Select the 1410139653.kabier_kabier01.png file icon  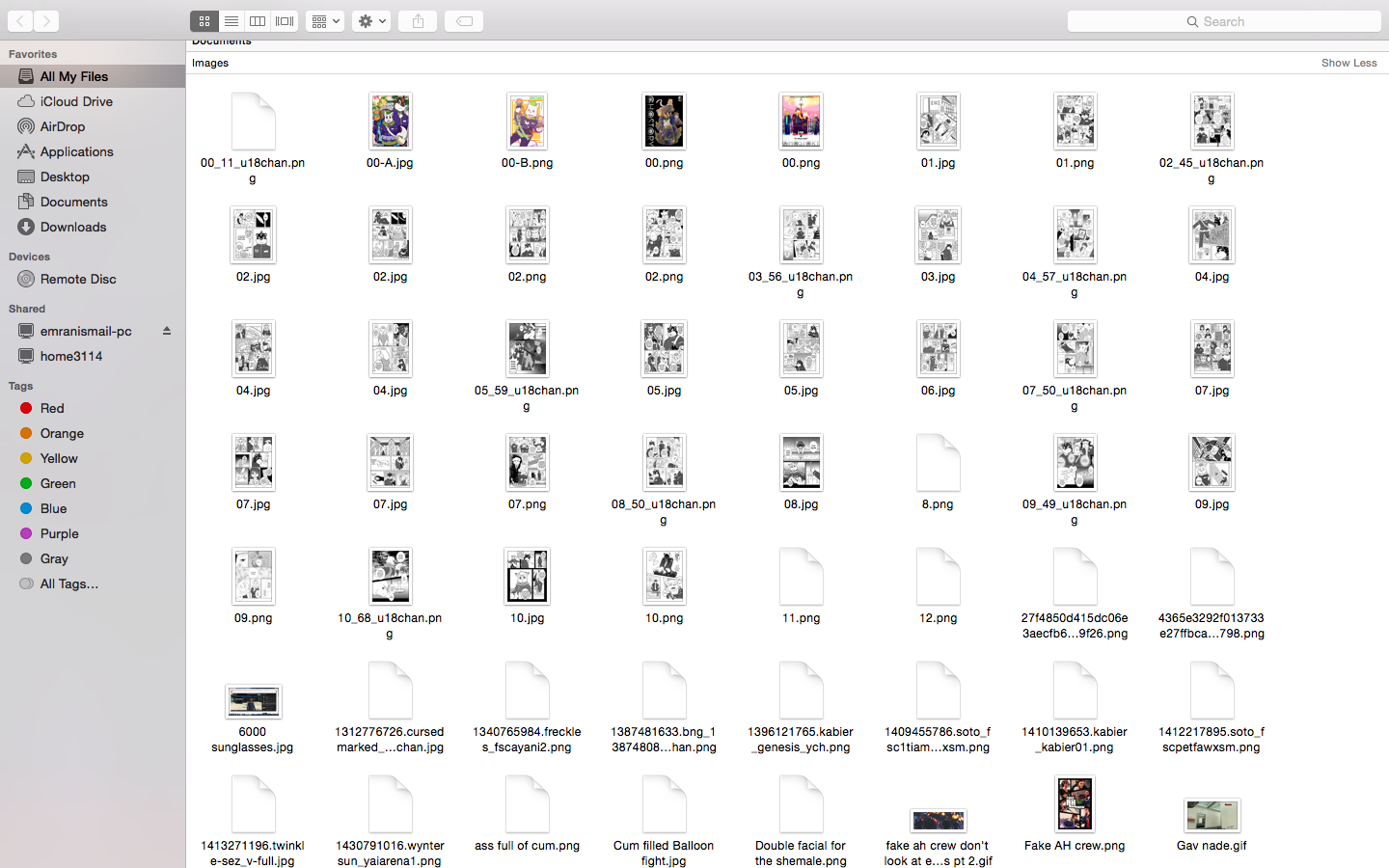tap(1075, 690)
